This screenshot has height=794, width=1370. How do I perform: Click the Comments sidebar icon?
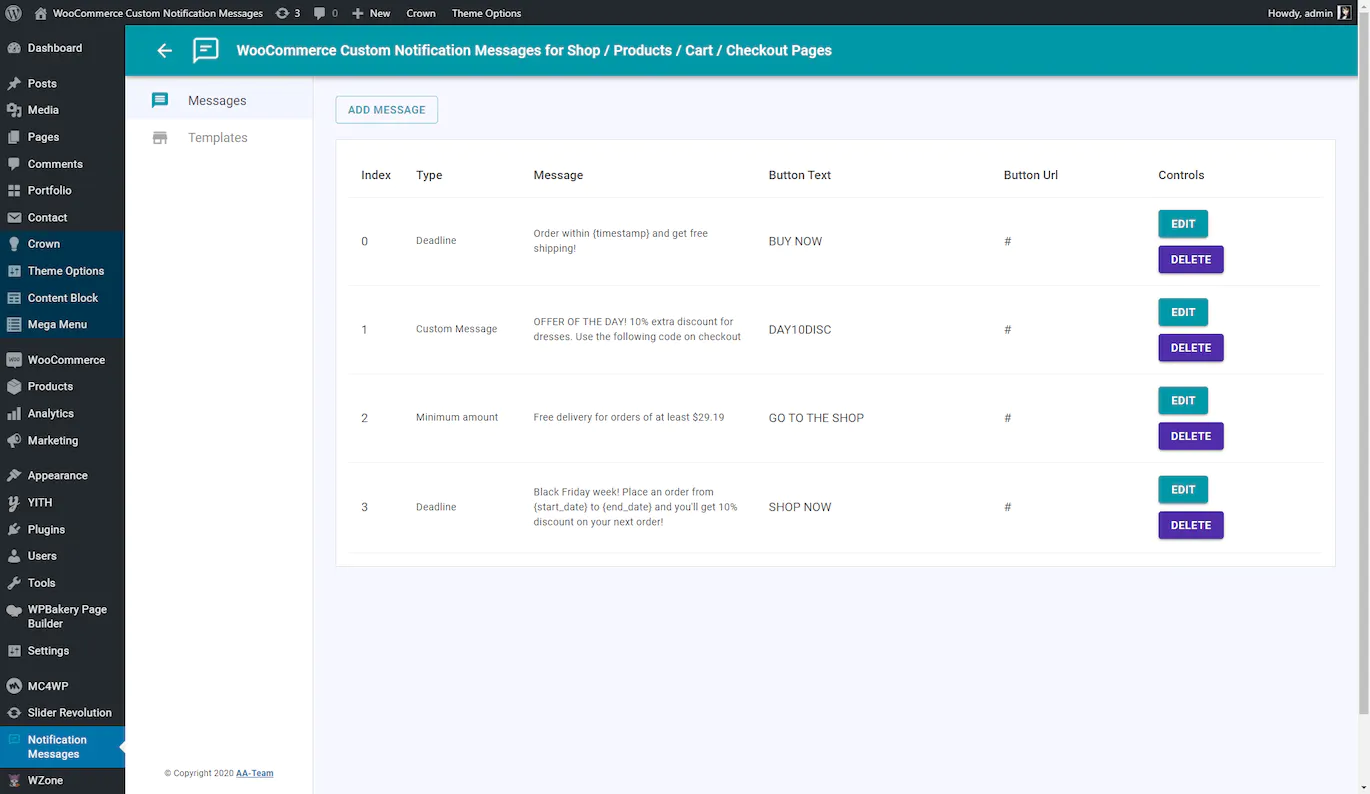14,164
